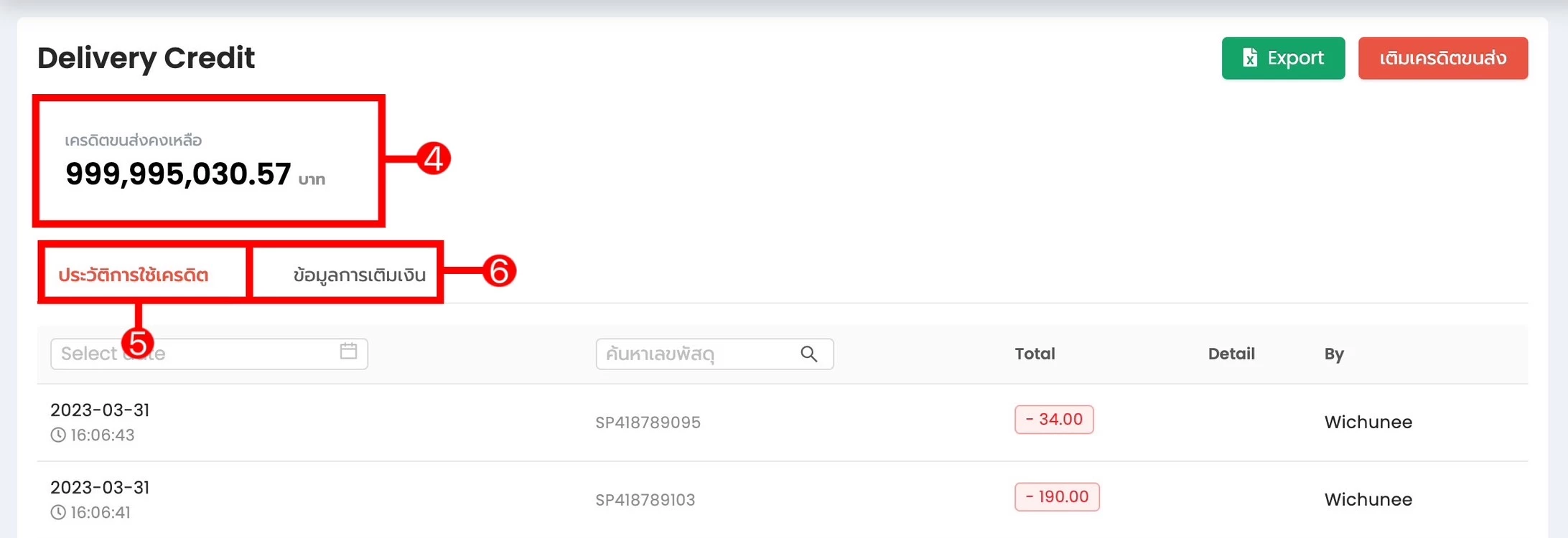
Task: Click the Detail column header
Action: [x=1231, y=354]
